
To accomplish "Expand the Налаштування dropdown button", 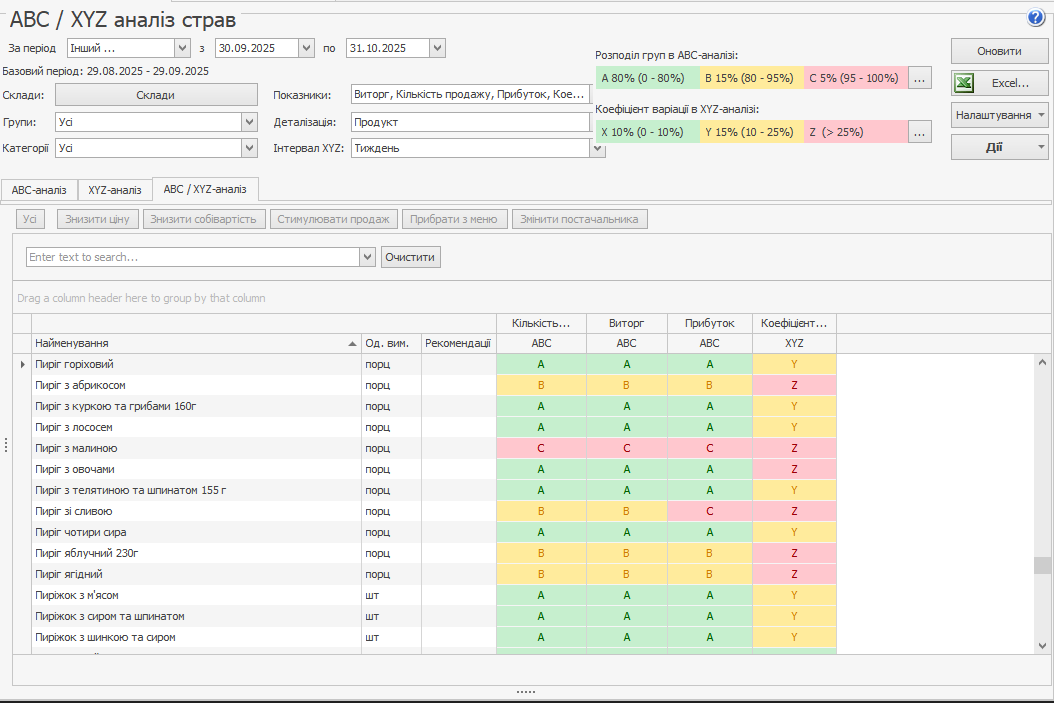I will [x=999, y=115].
